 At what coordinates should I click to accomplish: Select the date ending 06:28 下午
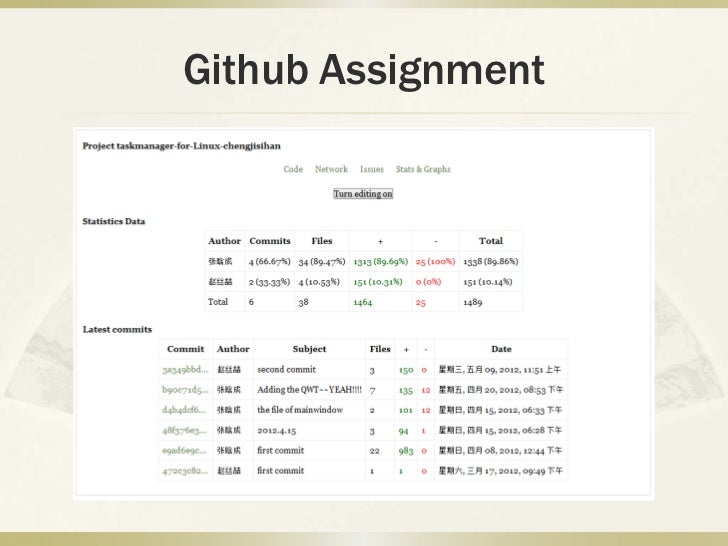500,430
